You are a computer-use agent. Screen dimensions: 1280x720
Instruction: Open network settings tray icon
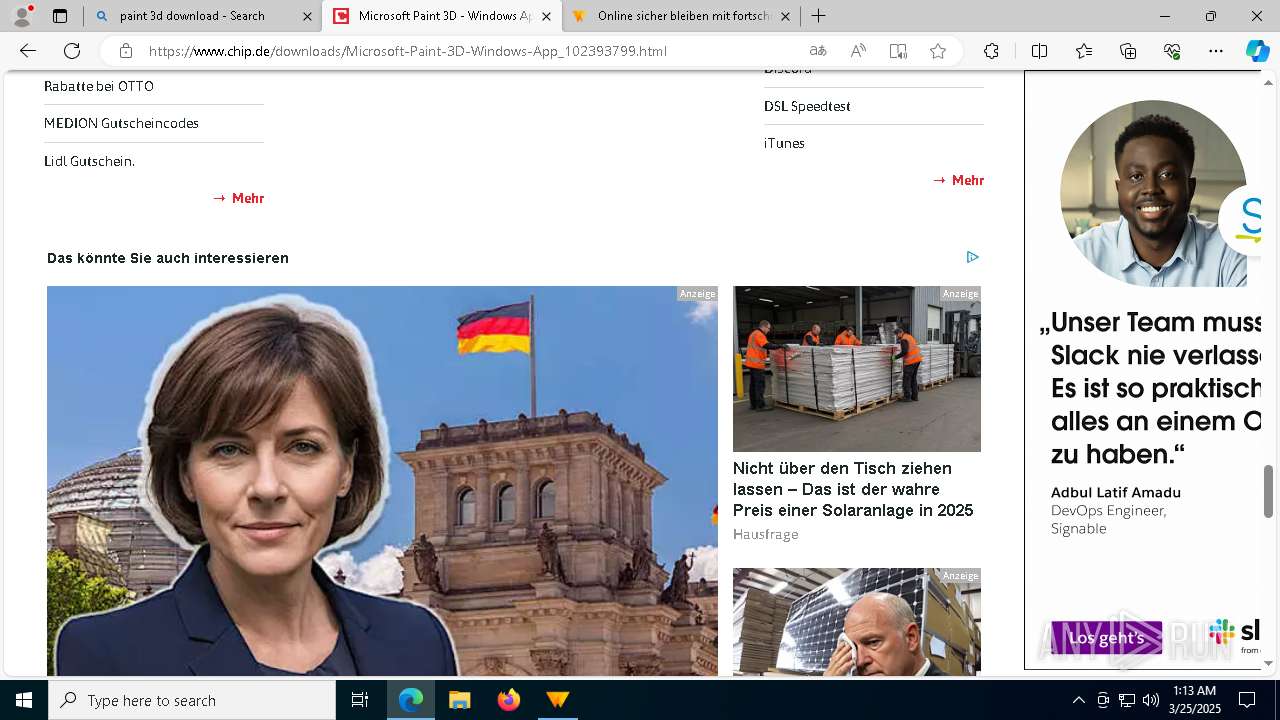point(1127,700)
